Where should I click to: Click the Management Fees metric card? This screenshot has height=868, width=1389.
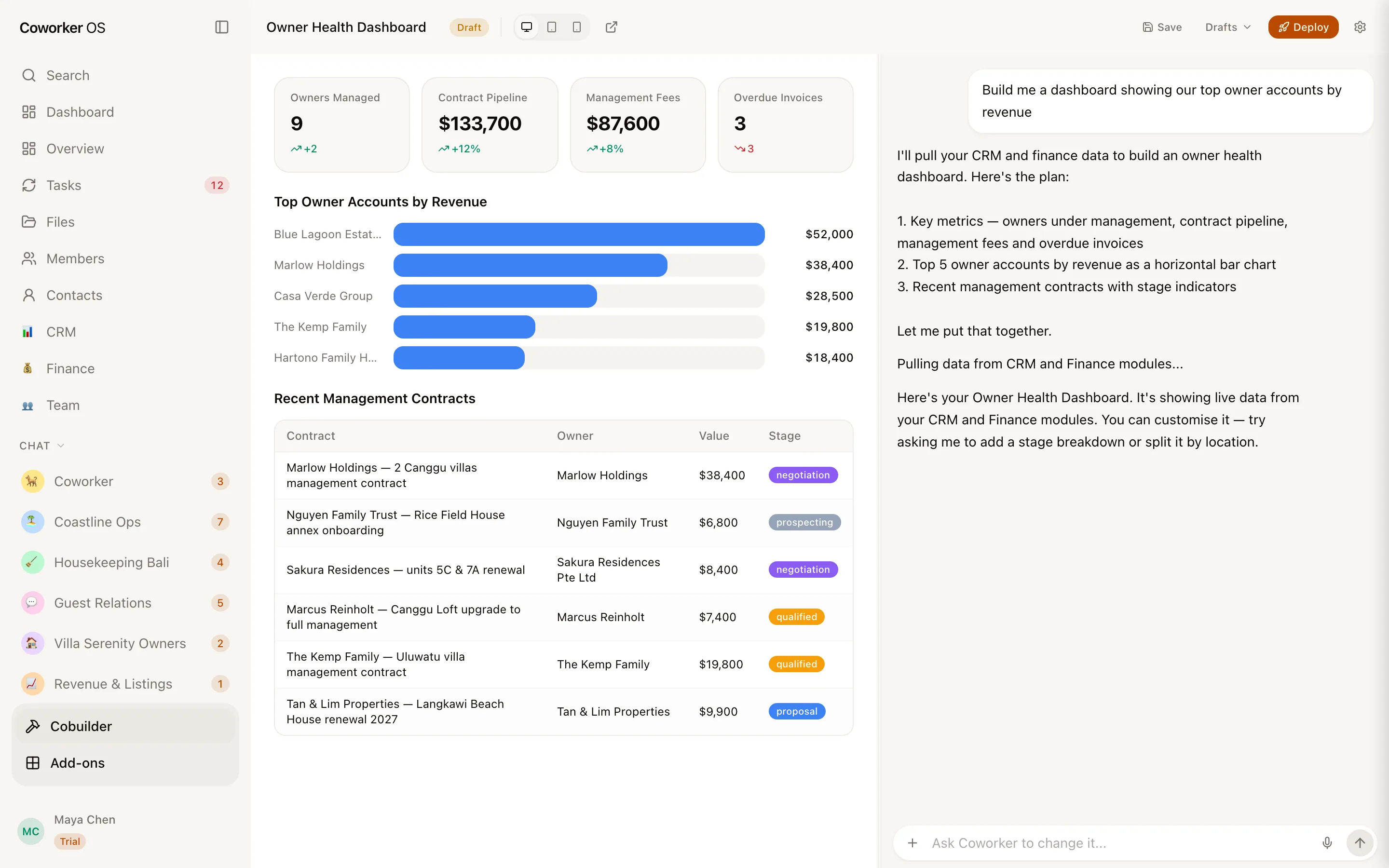coord(638,124)
